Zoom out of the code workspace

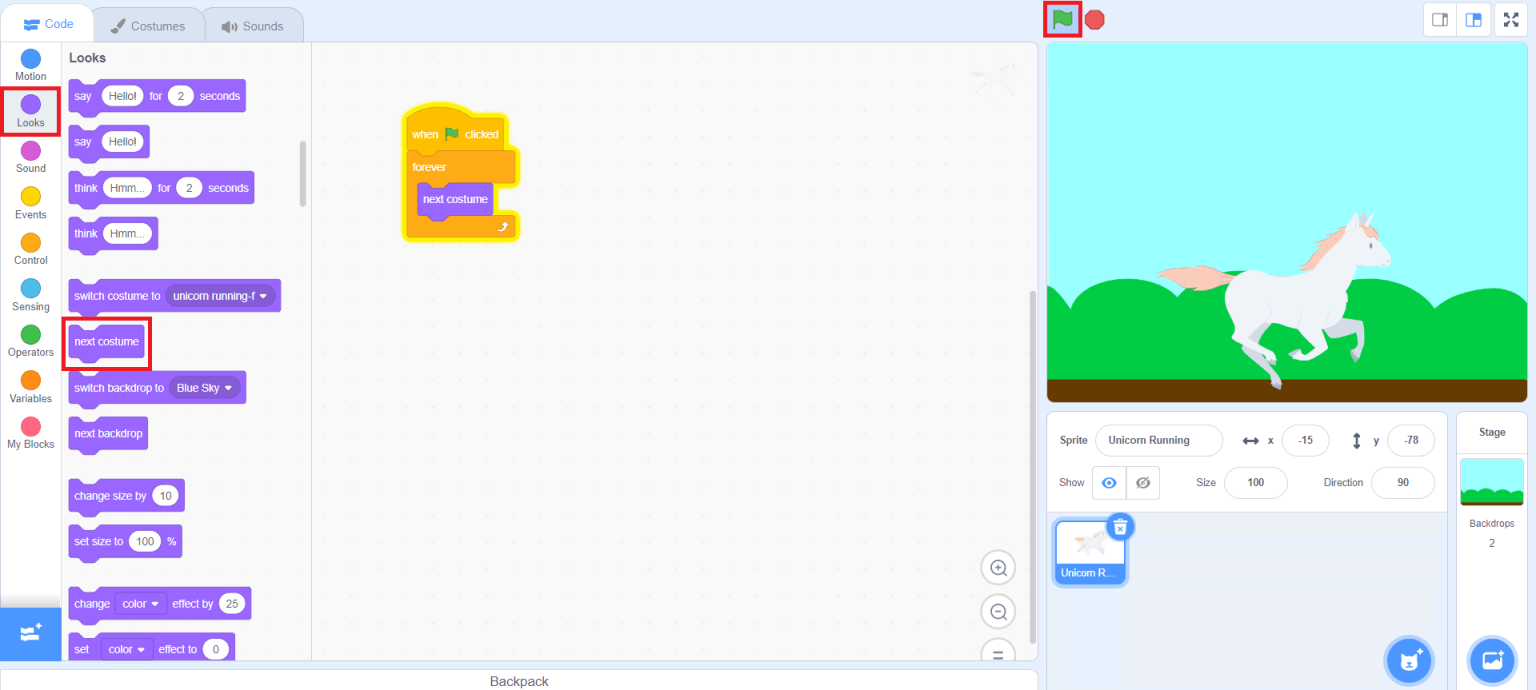[x=997, y=612]
